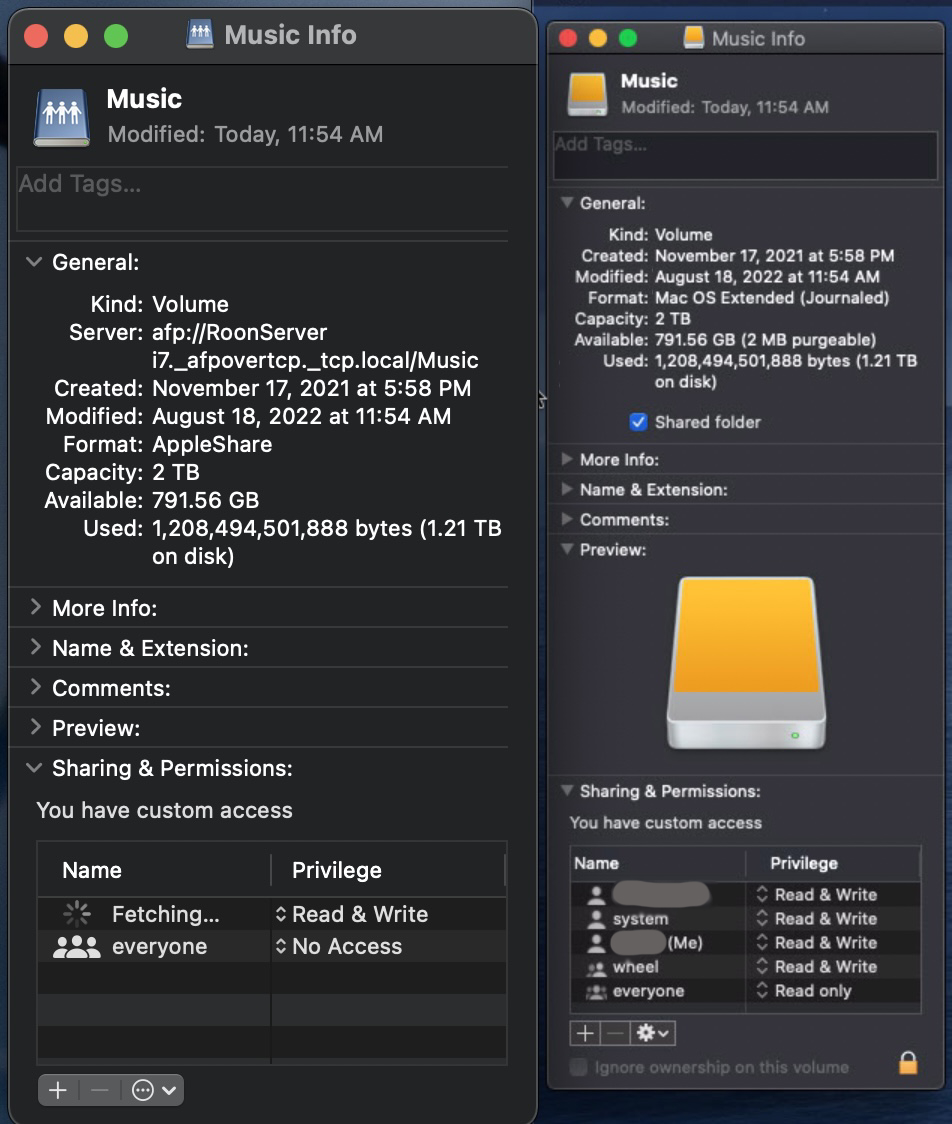This screenshot has height=1124, width=952.
Task: Click the Music name in left window header
Action: [x=144, y=99]
